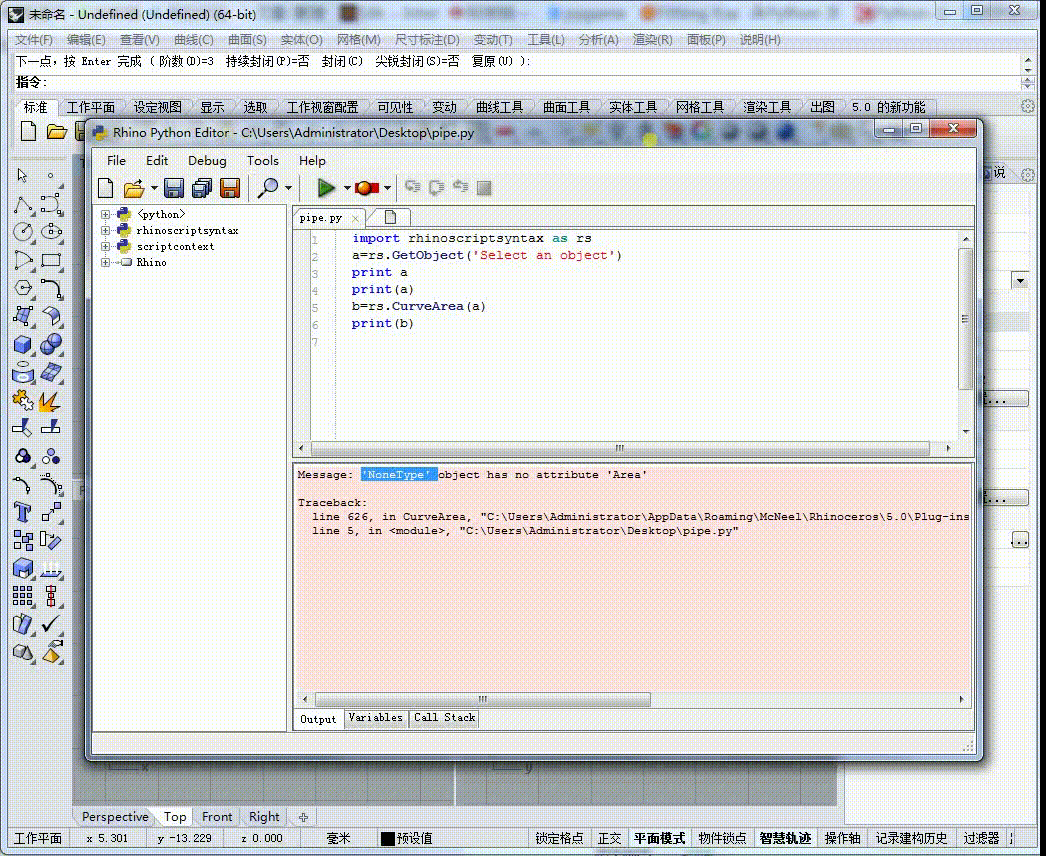Click Step Into debug icon
The height and width of the screenshot is (856, 1046).
point(413,187)
